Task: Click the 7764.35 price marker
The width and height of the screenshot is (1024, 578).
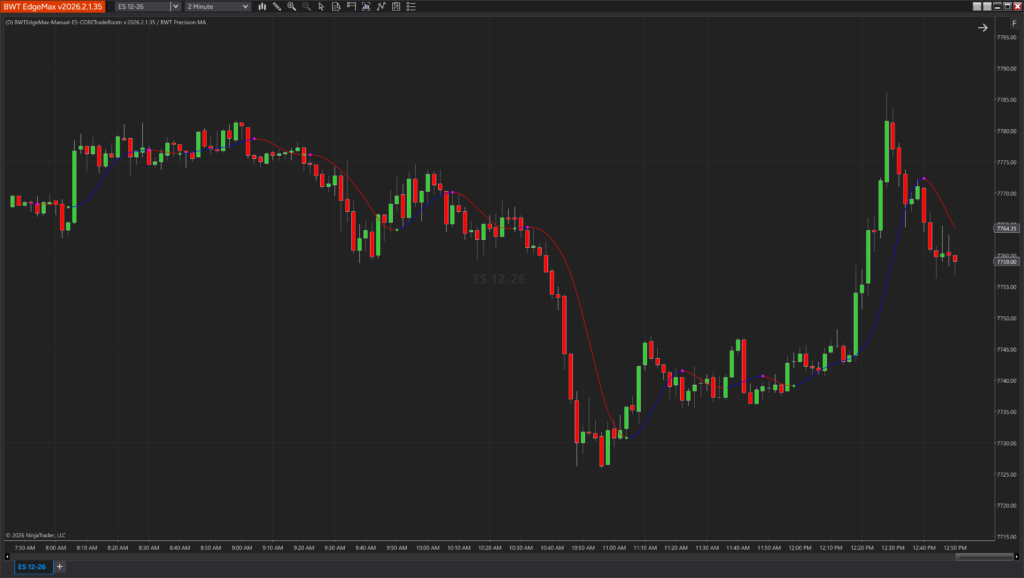Action: click(1006, 229)
